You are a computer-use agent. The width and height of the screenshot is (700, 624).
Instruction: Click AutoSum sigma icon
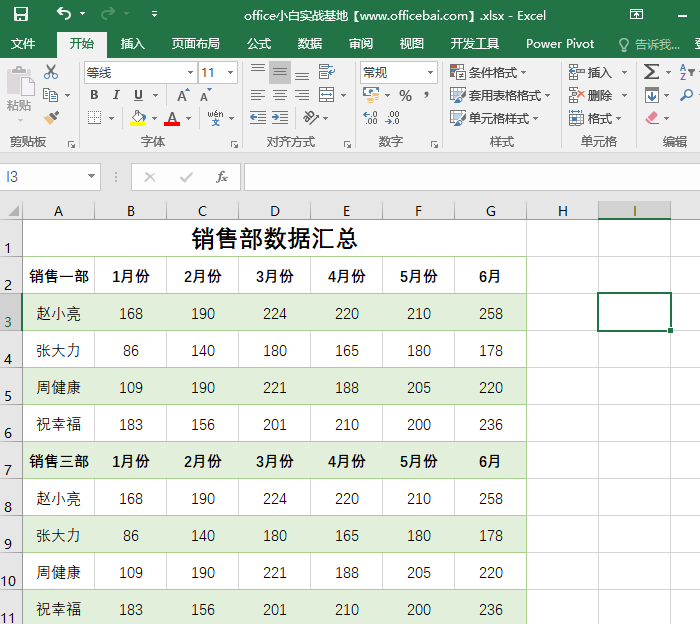click(x=651, y=71)
